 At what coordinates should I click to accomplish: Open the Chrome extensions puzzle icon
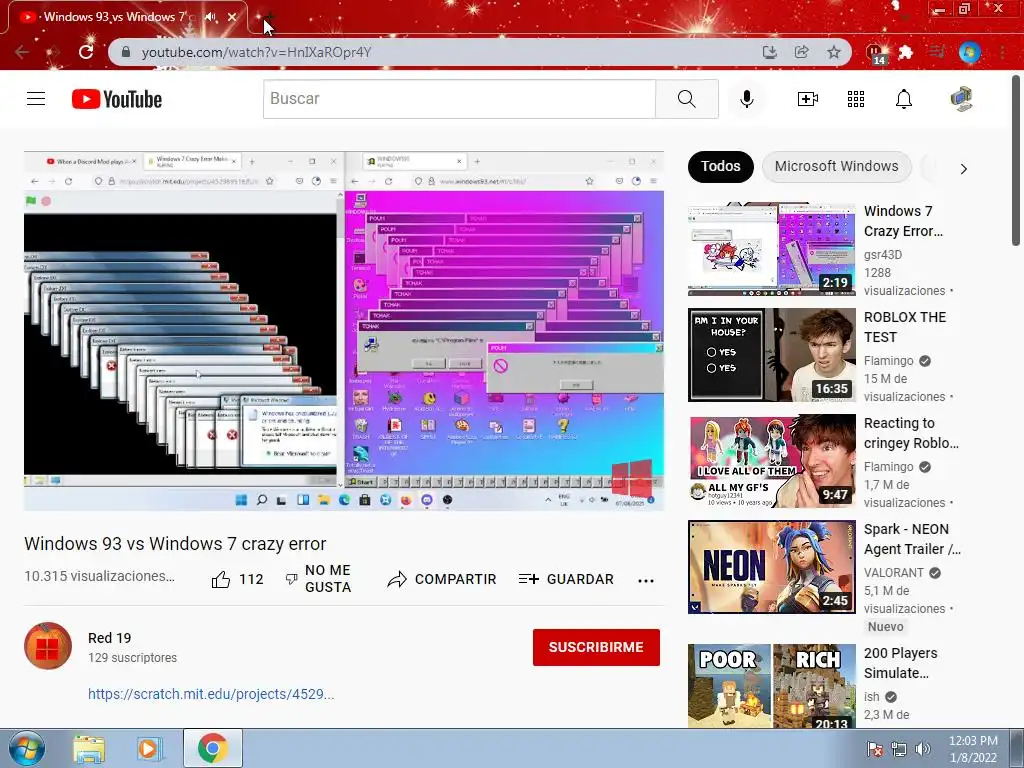905,52
